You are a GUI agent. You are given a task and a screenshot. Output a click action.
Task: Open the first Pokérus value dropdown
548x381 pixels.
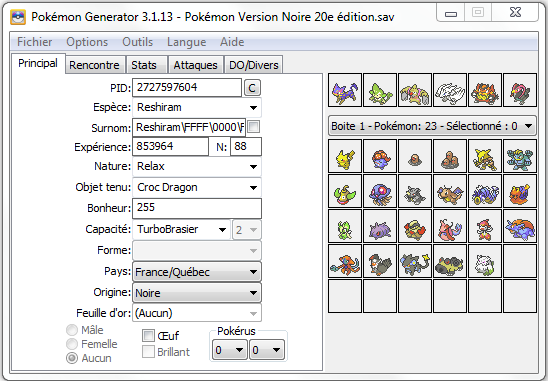click(229, 350)
